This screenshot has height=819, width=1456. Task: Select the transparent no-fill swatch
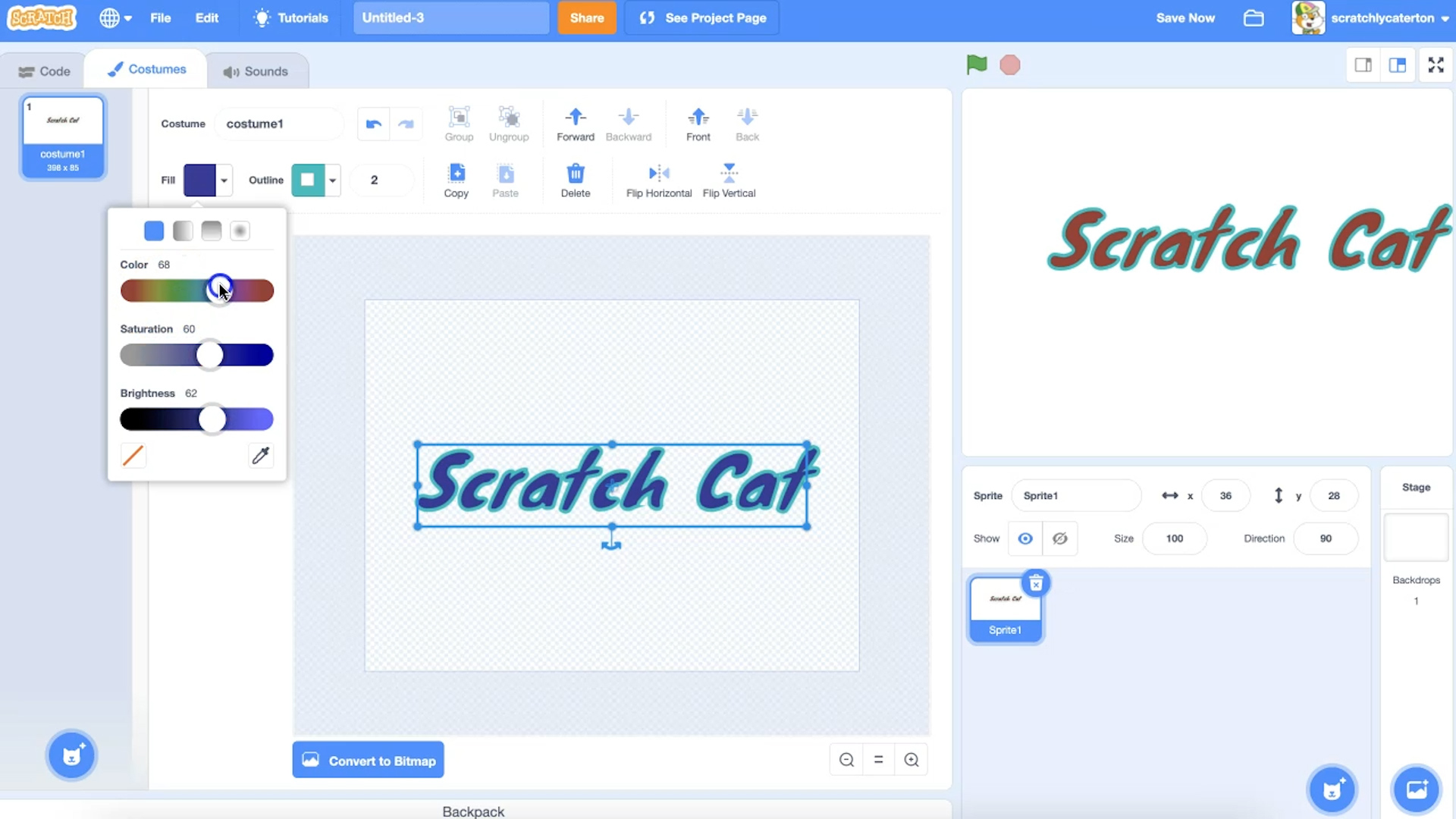[x=133, y=455]
